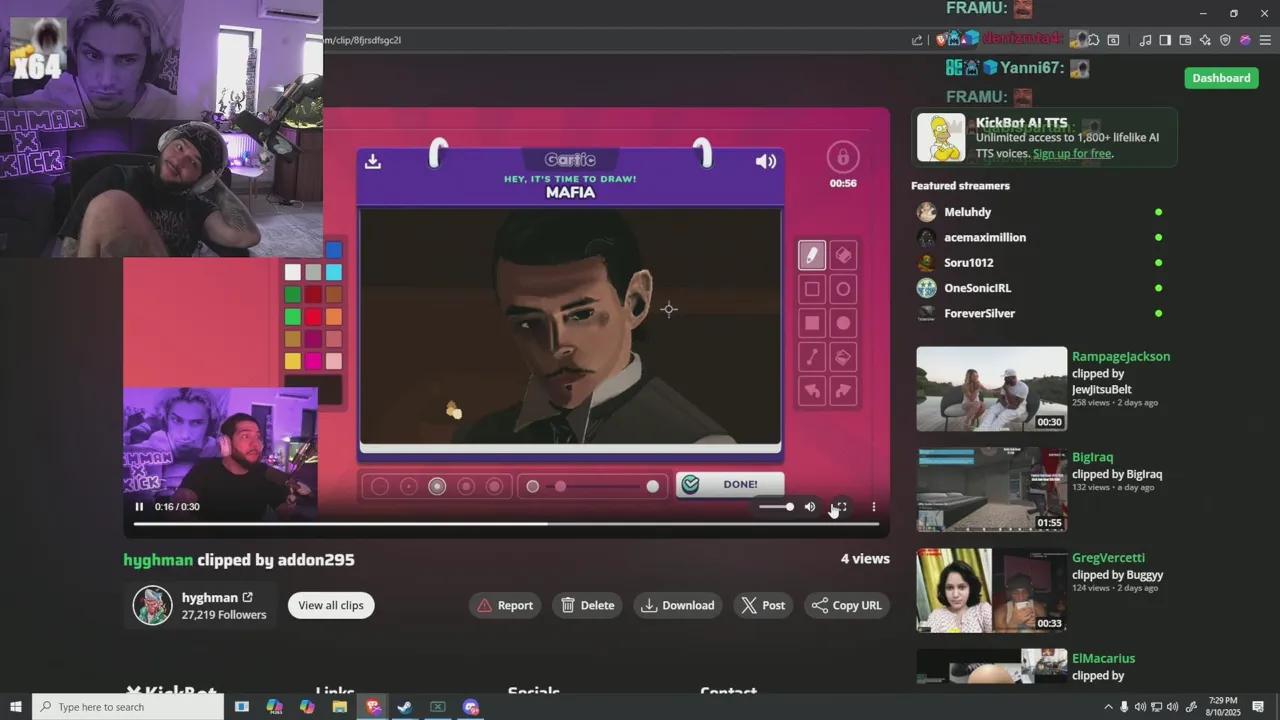Viewport: 1280px width, 720px height.
Task: Click the hyghman channel avatar
Action: (153, 605)
